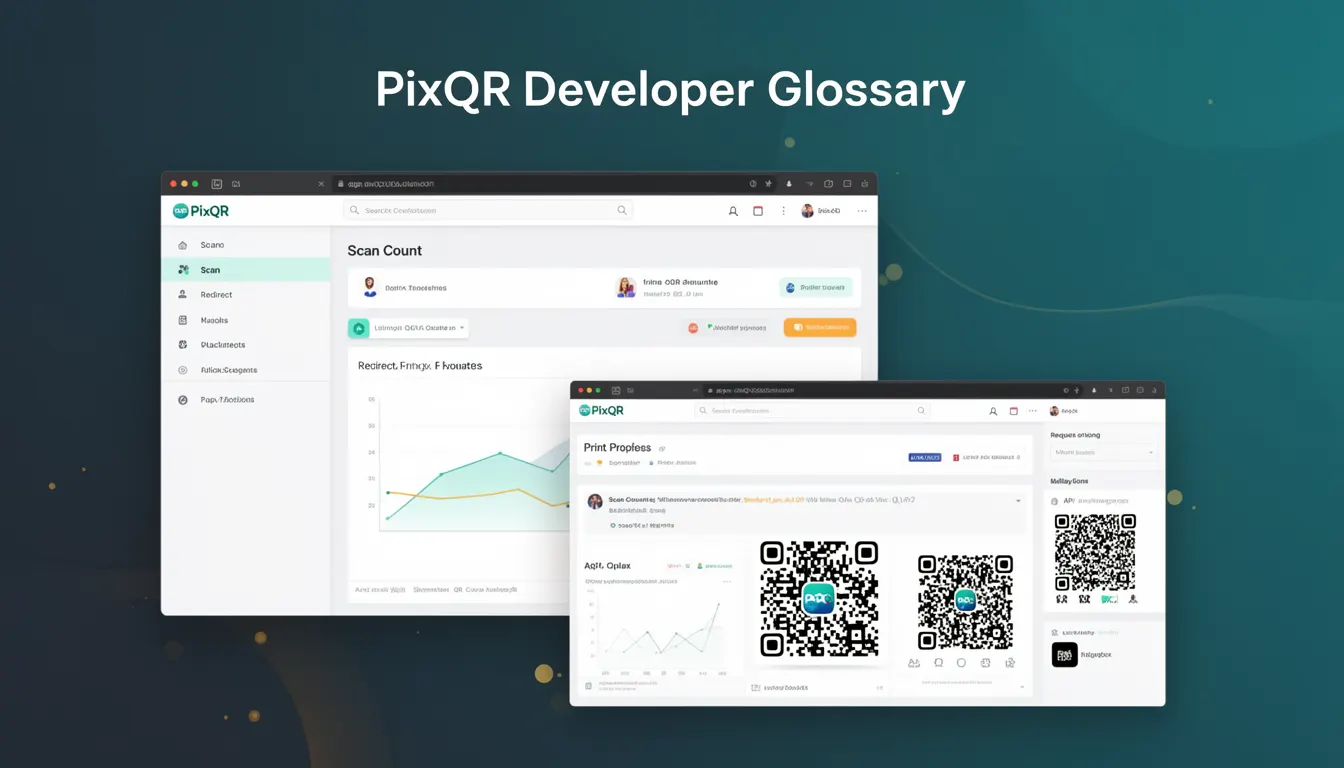Select the highlighted Scan sidebar item
Screen dimensions: 1344x768
tap(246, 270)
